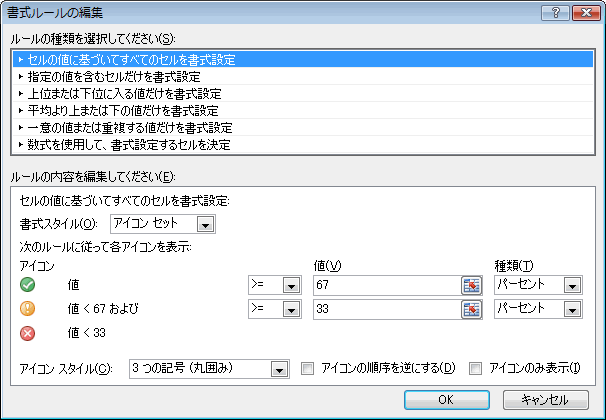Screen dimensions: 606x420
Task: Click the 書式スタイル(O) label
Action: [x=59, y=224]
